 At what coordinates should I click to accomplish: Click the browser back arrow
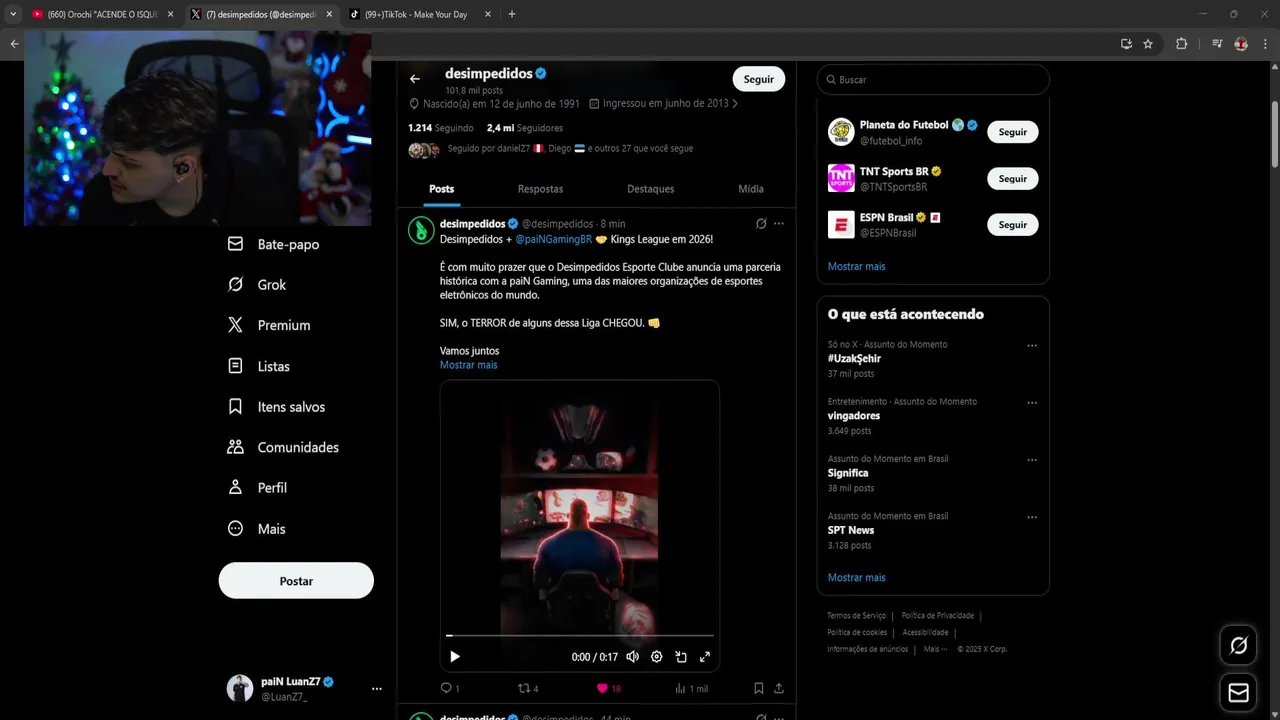tap(14, 44)
